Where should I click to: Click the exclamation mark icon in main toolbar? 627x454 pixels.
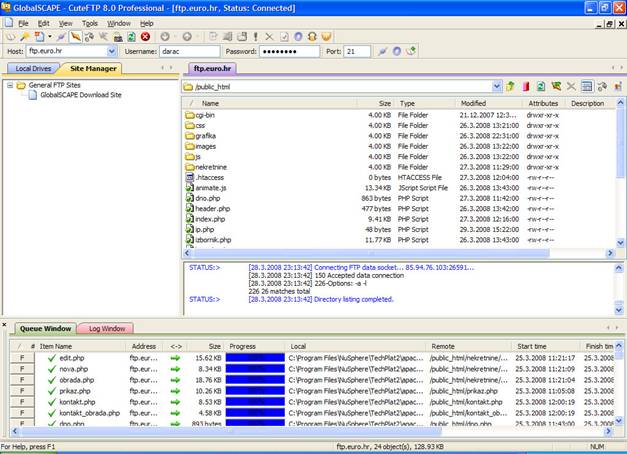pyautogui.click(x=255, y=36)
